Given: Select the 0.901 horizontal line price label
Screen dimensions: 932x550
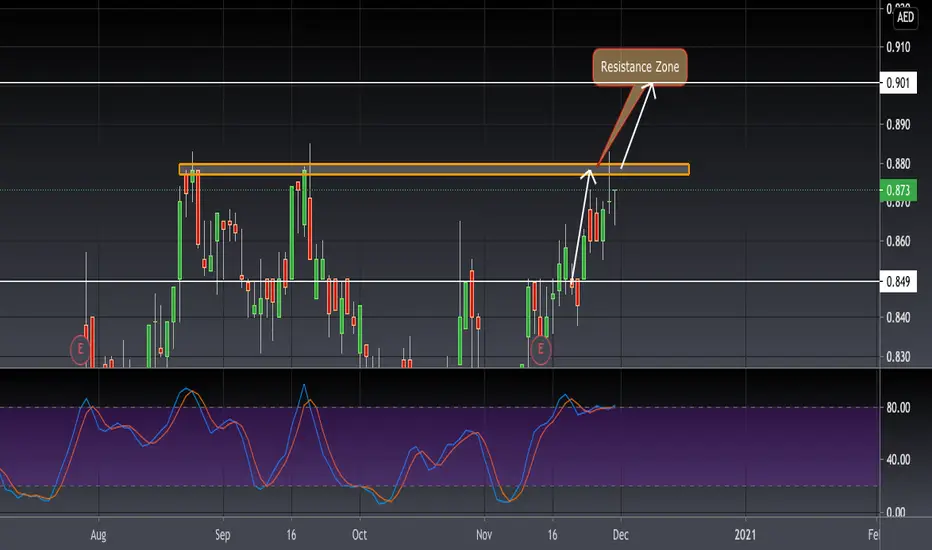Looking at the screenshot, I should coord(898,83).
